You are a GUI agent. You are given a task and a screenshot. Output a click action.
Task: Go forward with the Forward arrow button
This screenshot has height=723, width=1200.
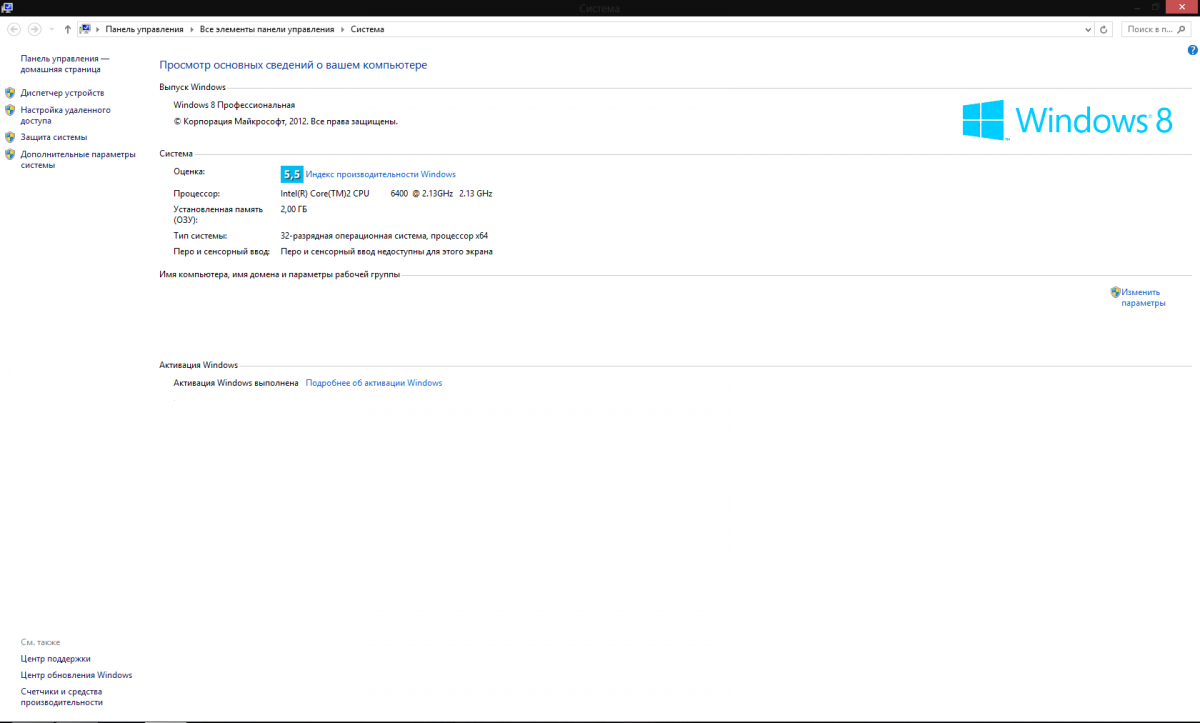[x=34, y=29]
